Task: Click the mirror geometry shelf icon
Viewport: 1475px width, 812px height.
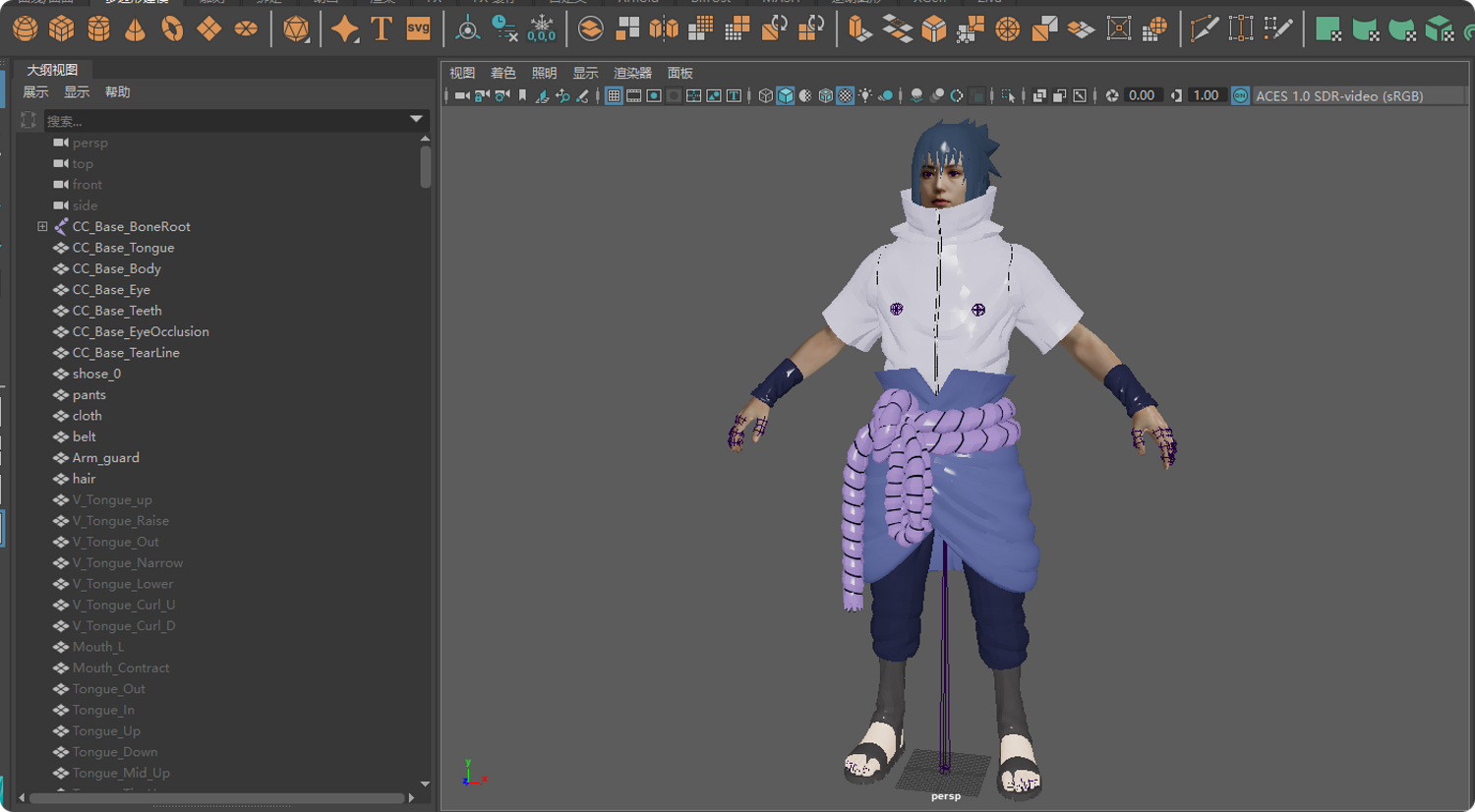Action: pyautogui.click(x=664, y=29)
